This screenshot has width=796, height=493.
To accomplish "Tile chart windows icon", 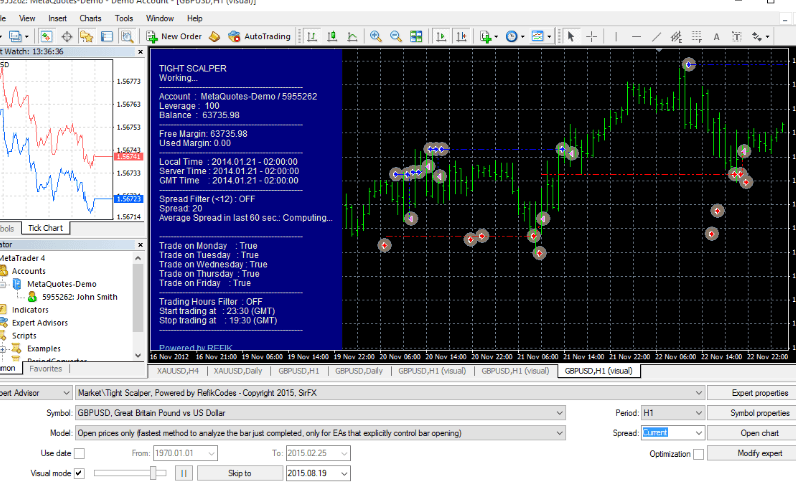I will [x=416, y=37].
